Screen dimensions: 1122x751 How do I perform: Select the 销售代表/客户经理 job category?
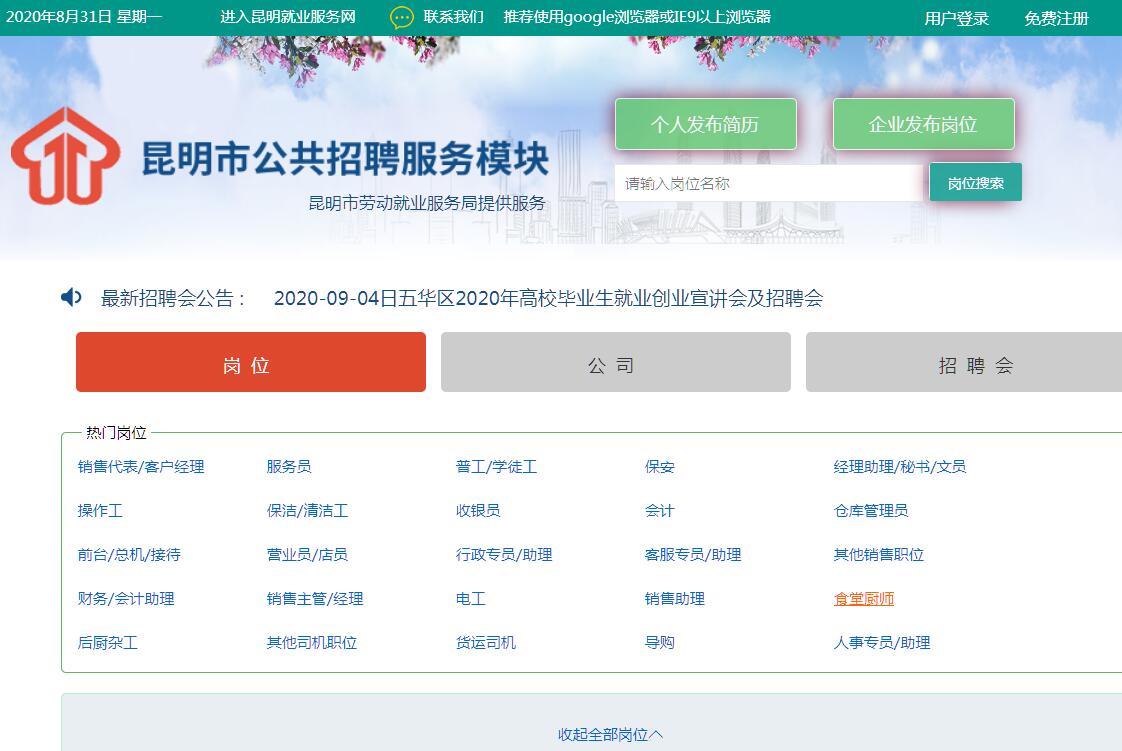(x=141, y=467)
